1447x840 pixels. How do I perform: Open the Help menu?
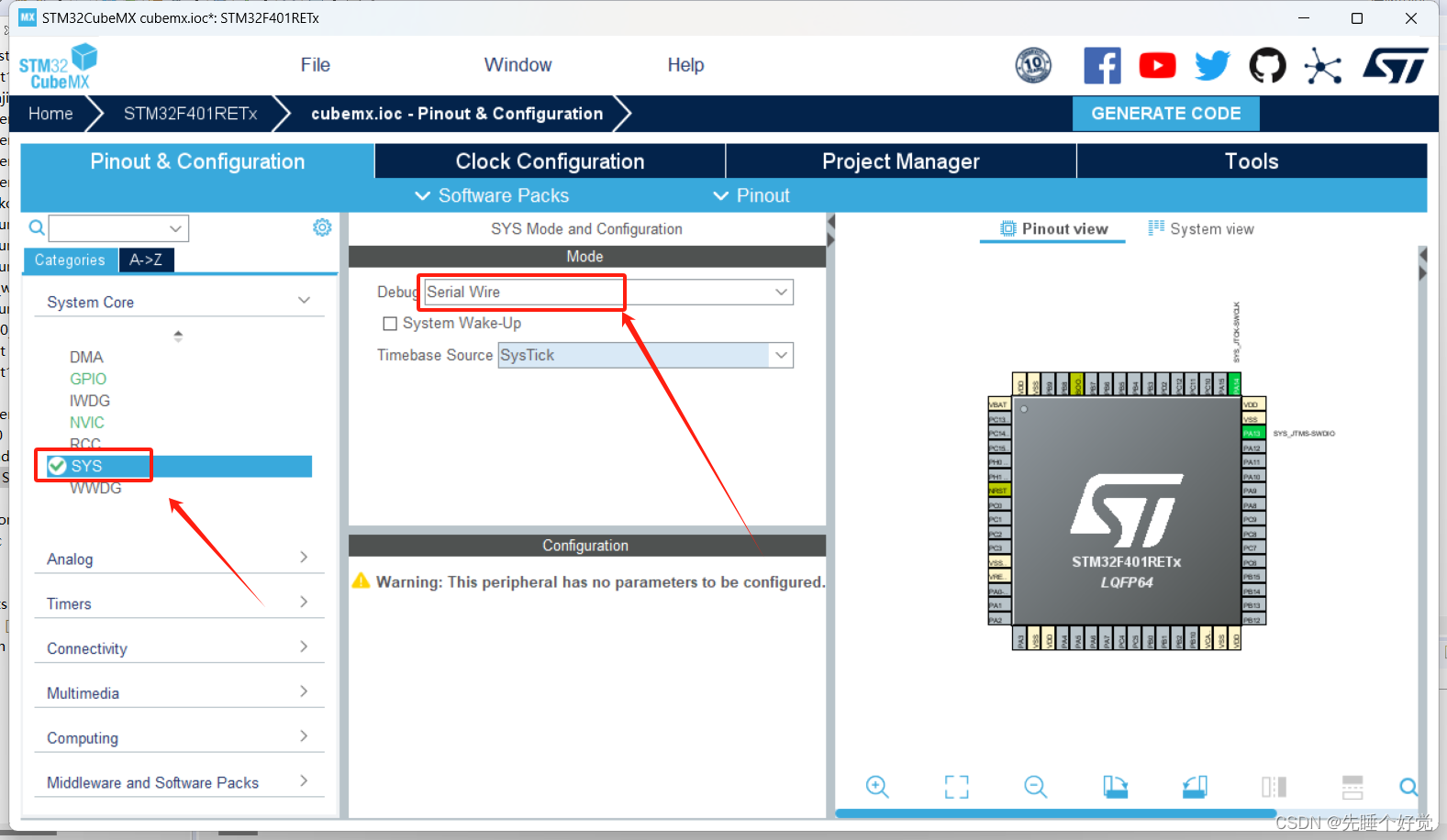685,65
